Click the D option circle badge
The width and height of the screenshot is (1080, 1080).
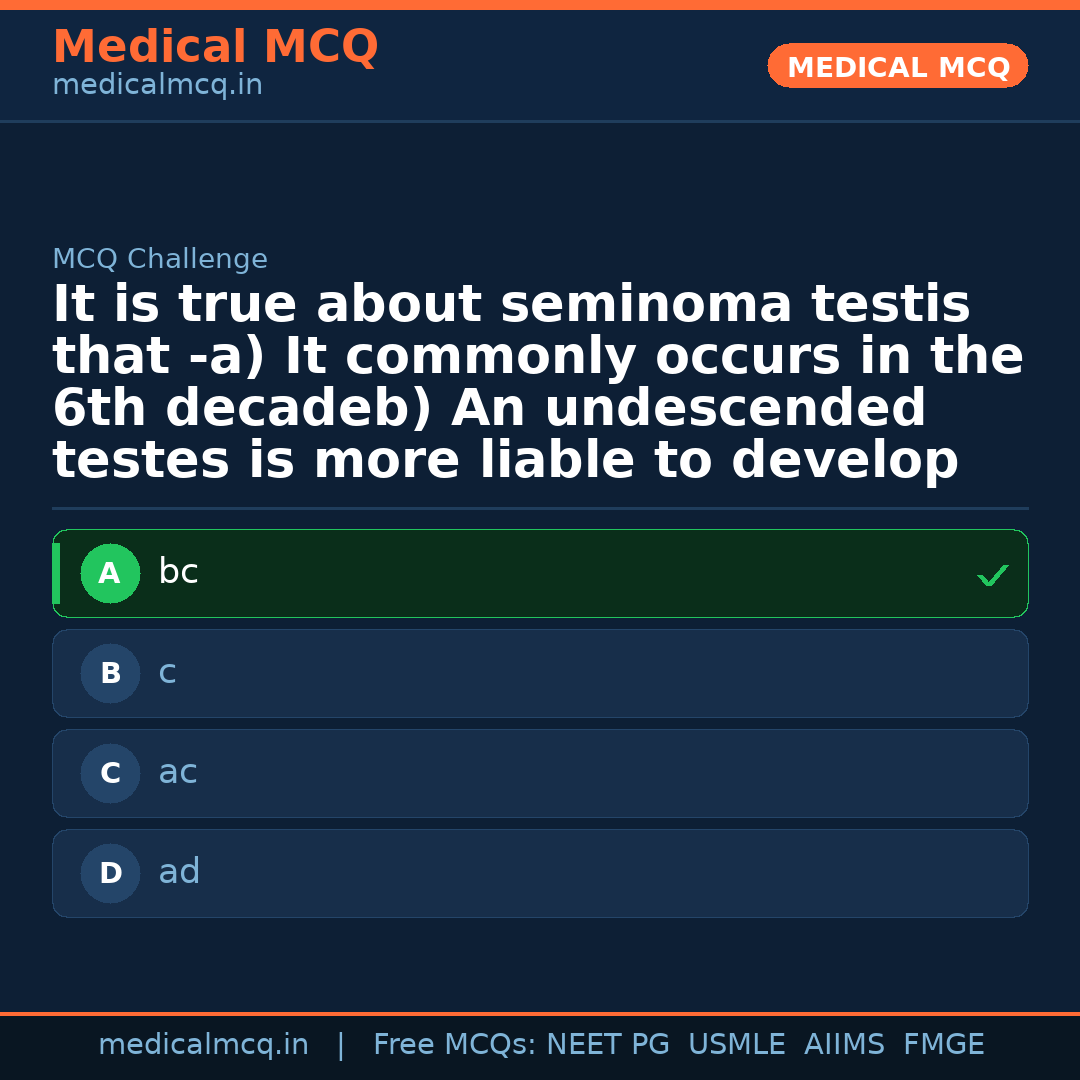(x=110, y=874)
